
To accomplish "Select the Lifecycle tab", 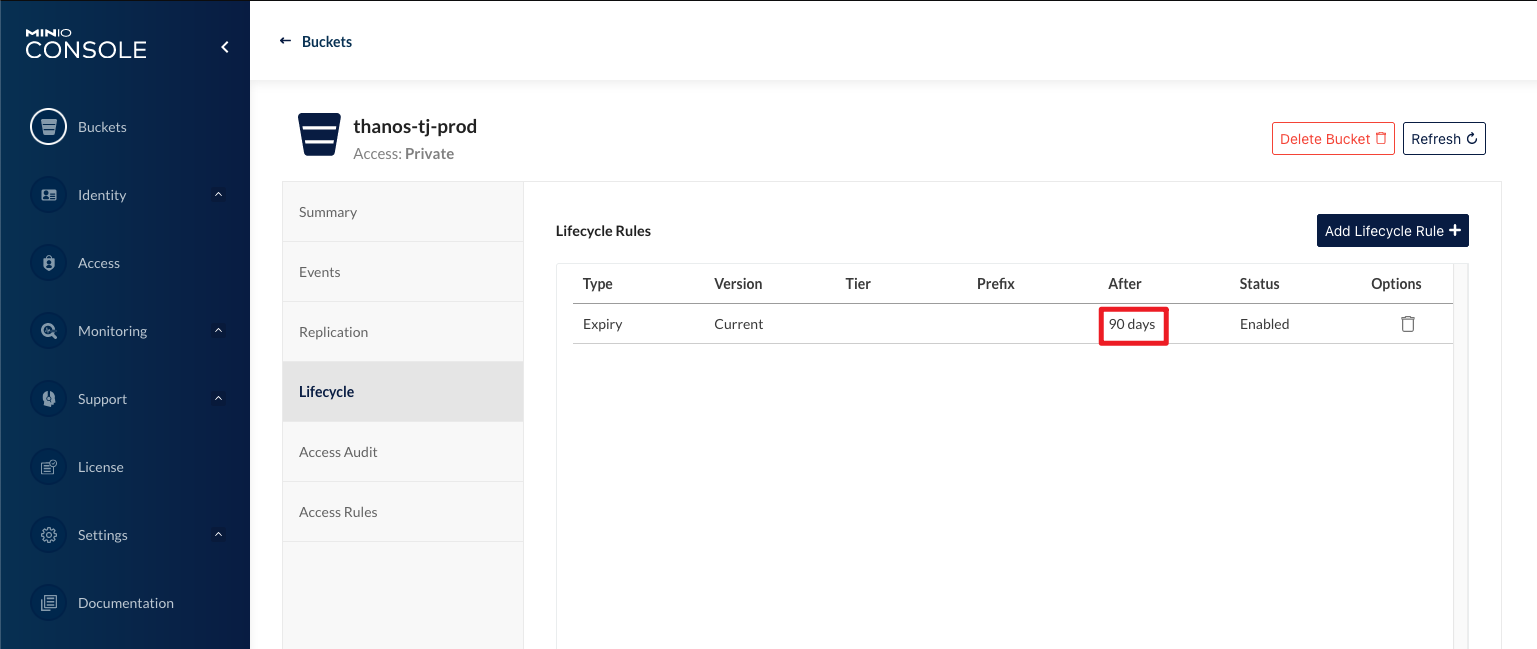I will 403,392.
